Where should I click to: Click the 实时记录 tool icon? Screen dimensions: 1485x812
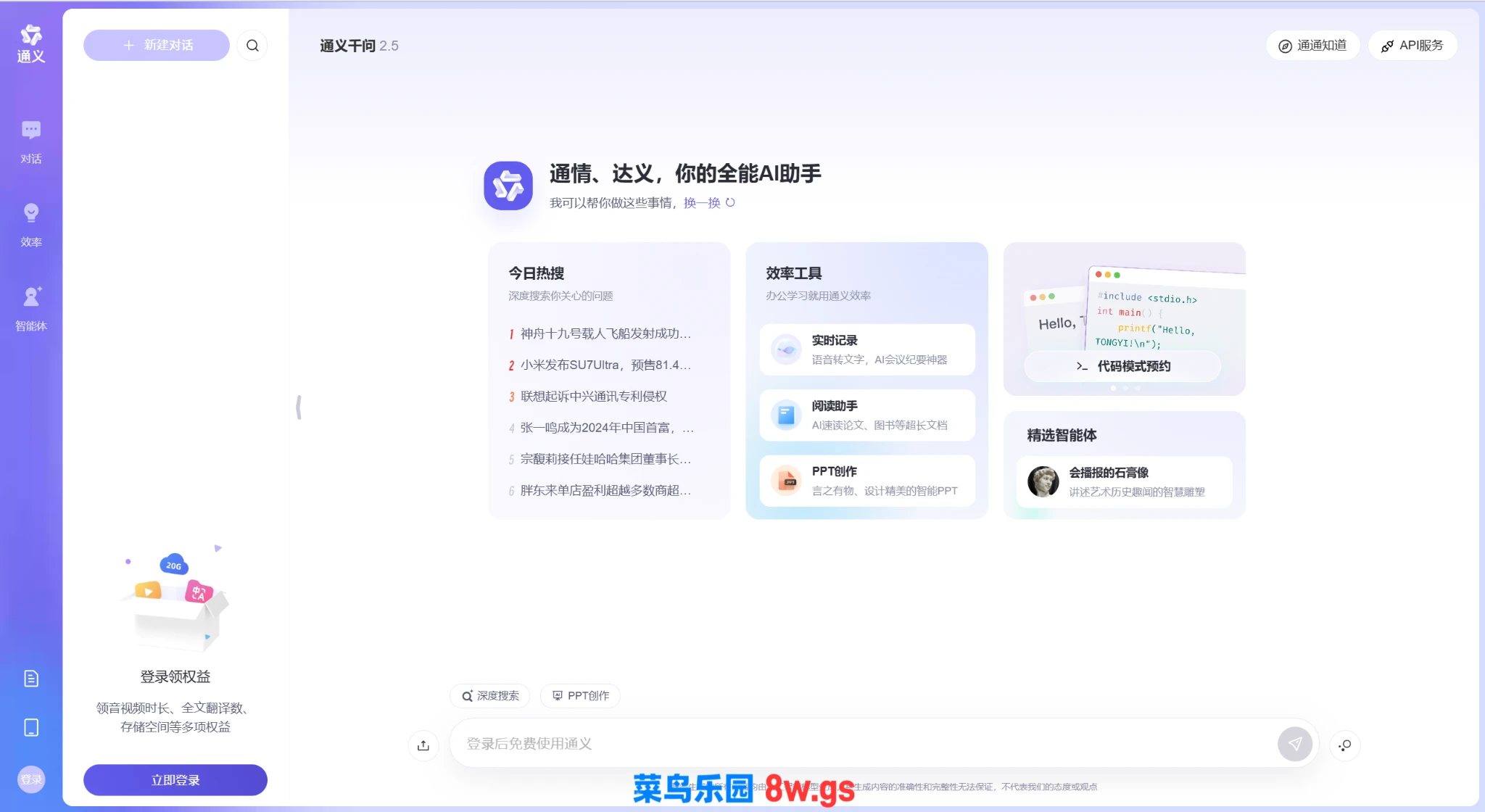point(786,349)
